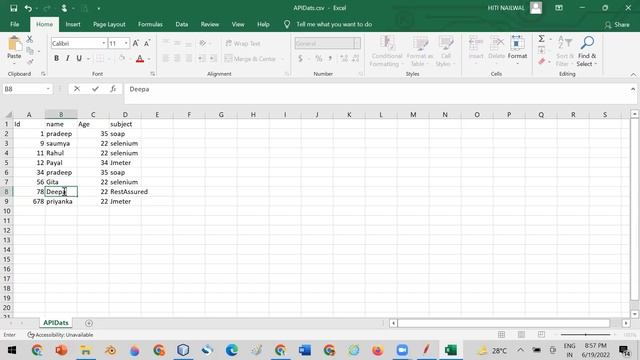Open the View ribbon tab
640x360 pixels.
(238, 24)
